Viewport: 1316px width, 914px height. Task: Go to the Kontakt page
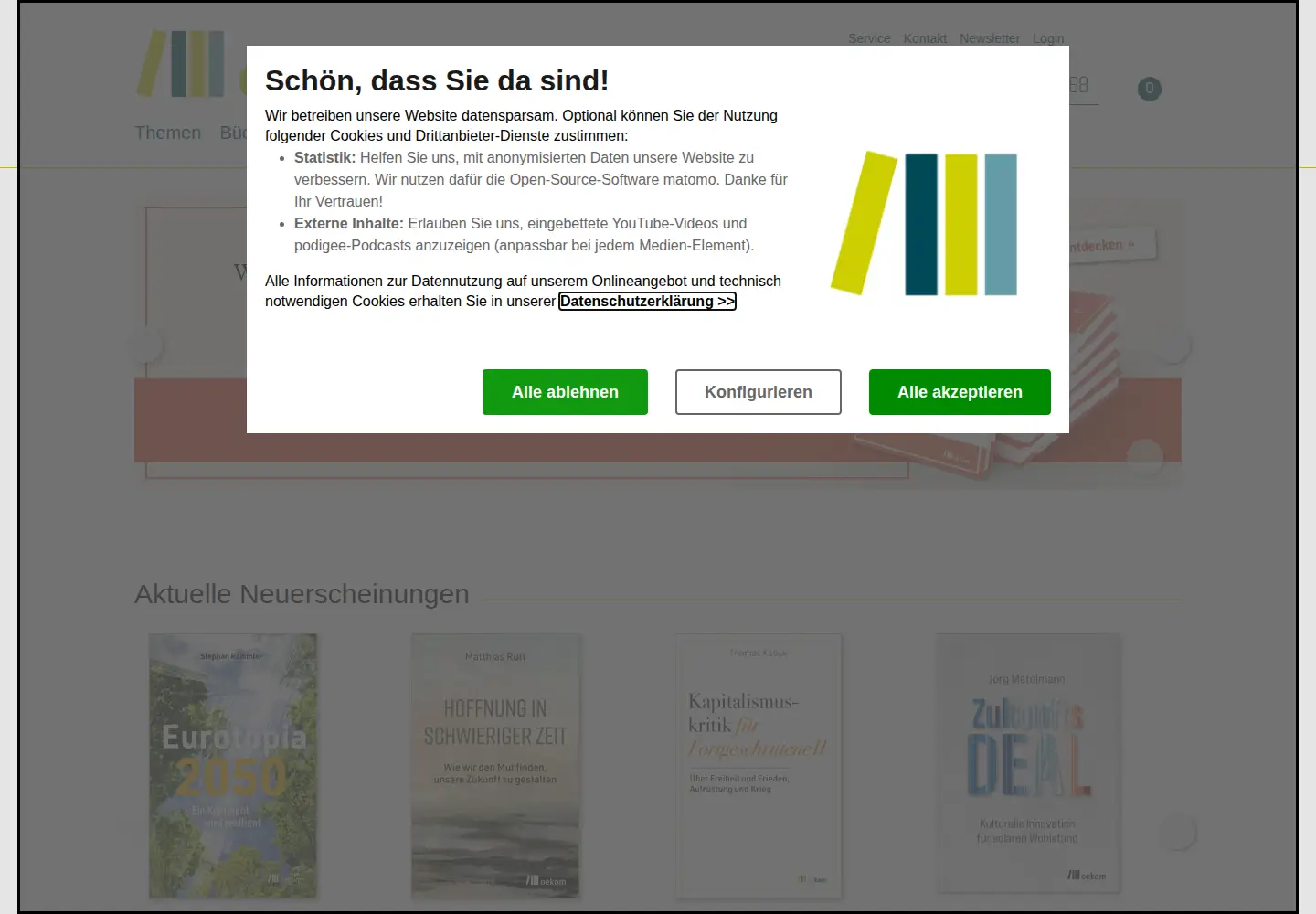coord(925,38)
